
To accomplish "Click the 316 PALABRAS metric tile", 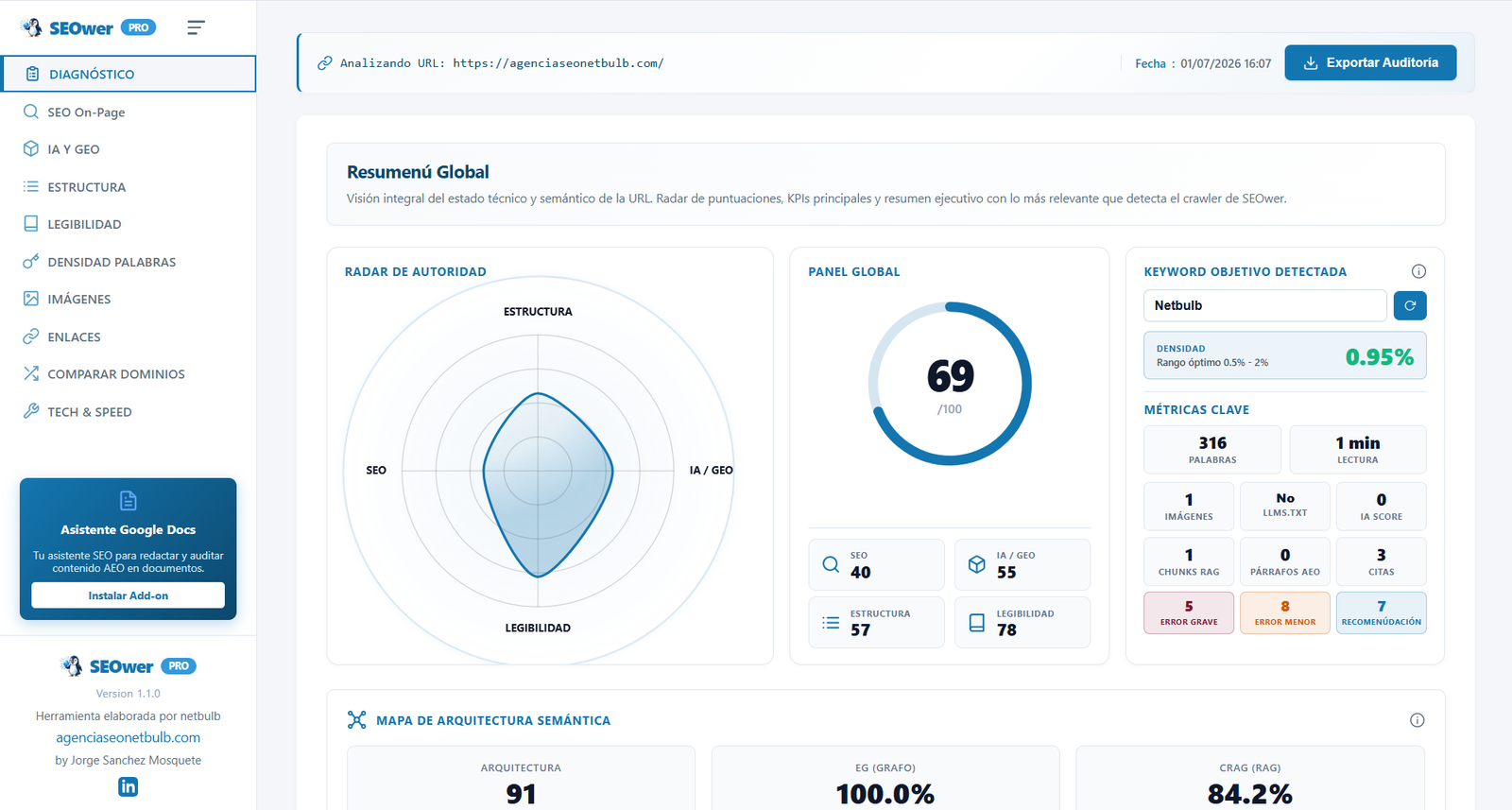I will [1212, 450].
